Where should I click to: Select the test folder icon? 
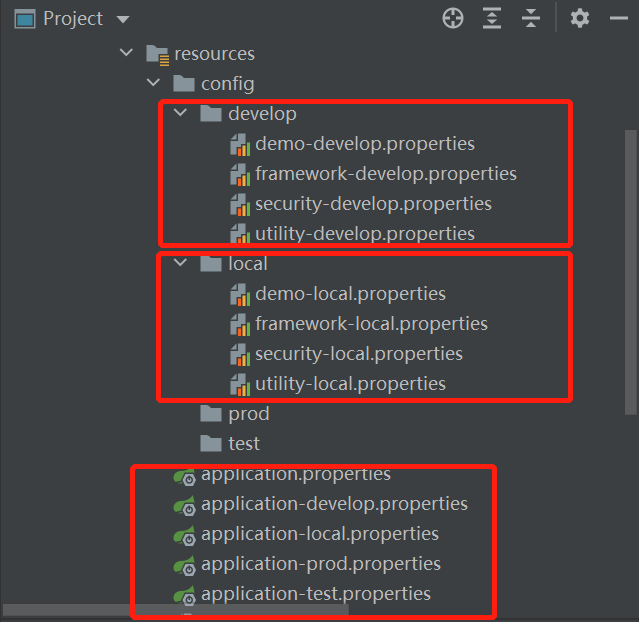click(x=211, y=443)
